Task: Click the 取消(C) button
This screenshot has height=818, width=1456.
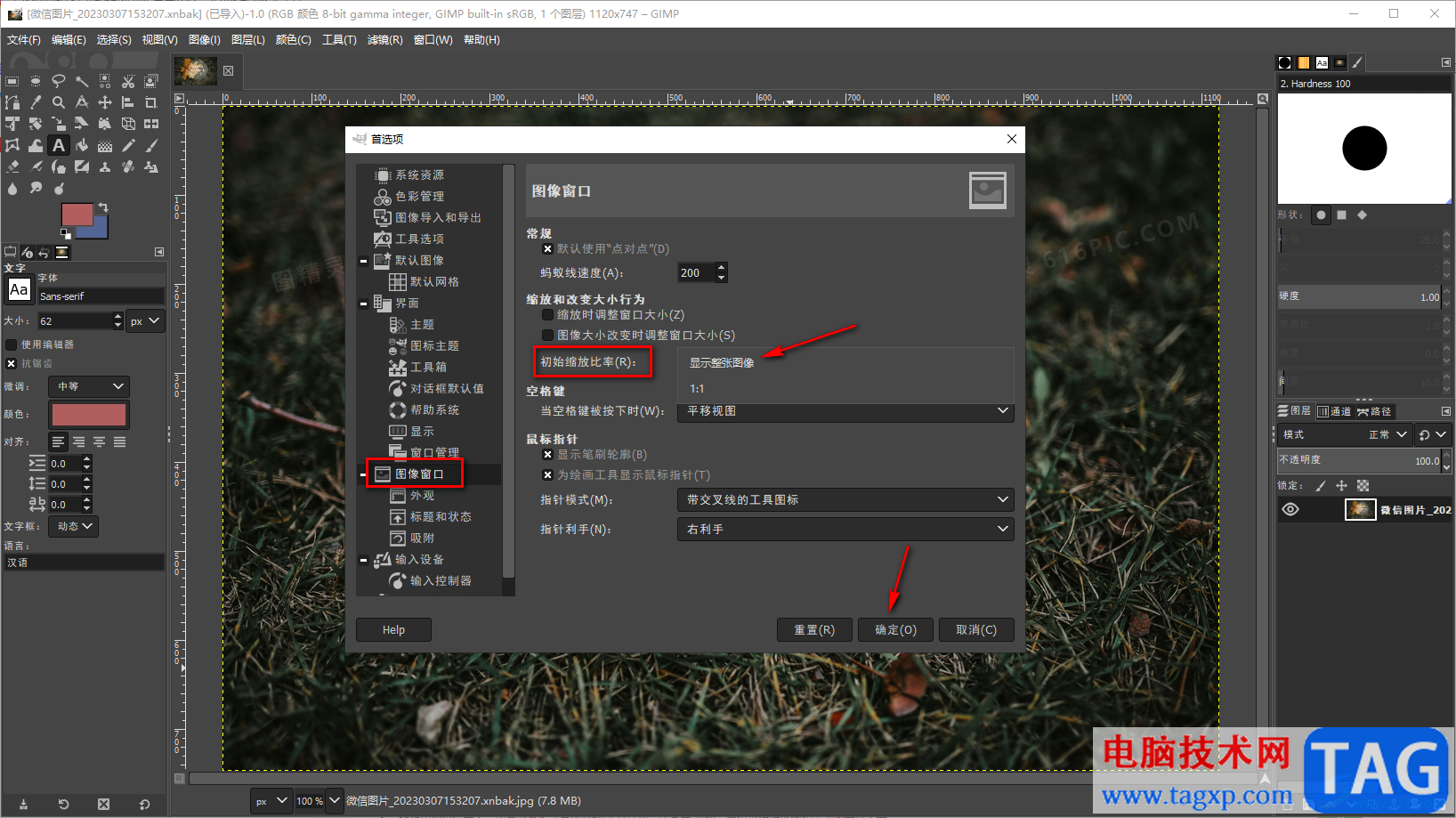Action: pyautogui.click(x=976, y=630)
